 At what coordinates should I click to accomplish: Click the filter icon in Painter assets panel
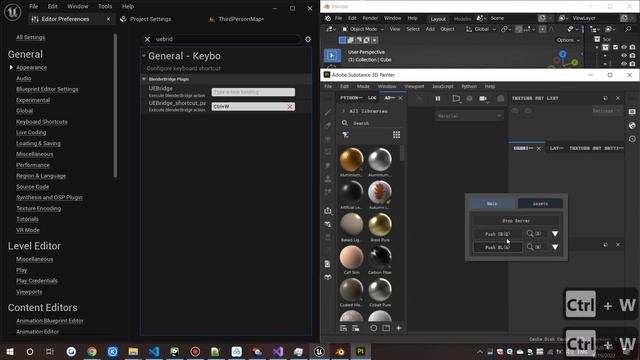point(345,135)
